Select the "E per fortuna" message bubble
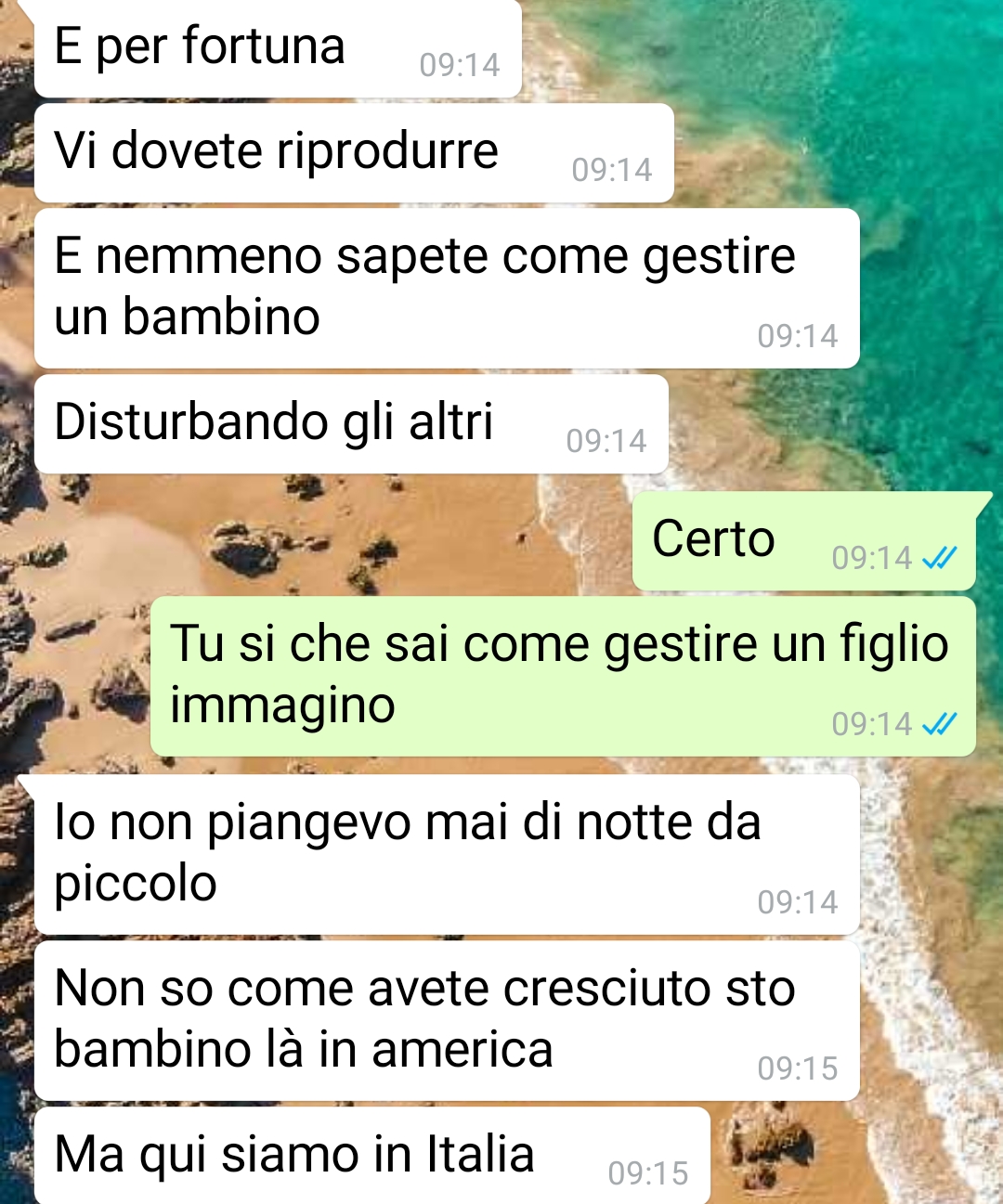This screenshot has height=1204, width=1003. (278, 47)
